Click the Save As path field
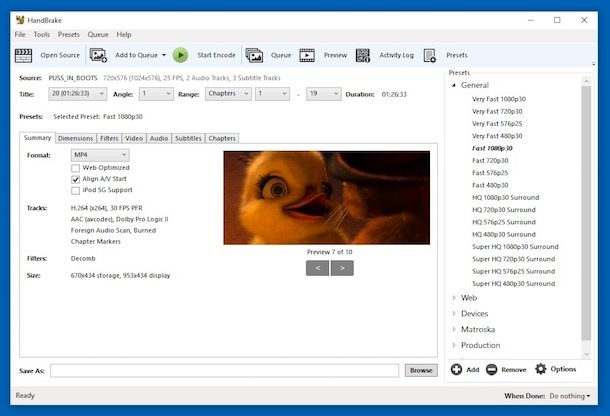This screenshot has height=416, width=610. pyautogui.click(x=224, y=371)
